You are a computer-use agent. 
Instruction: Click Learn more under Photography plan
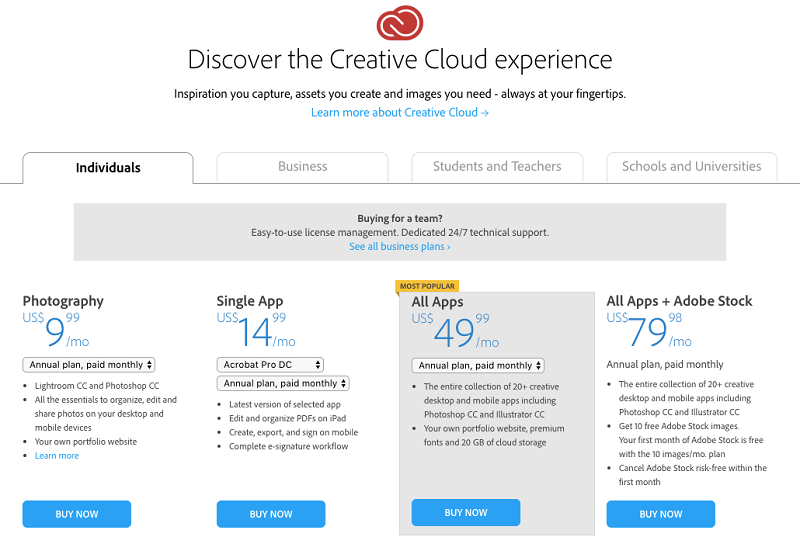tap(57, 456)
